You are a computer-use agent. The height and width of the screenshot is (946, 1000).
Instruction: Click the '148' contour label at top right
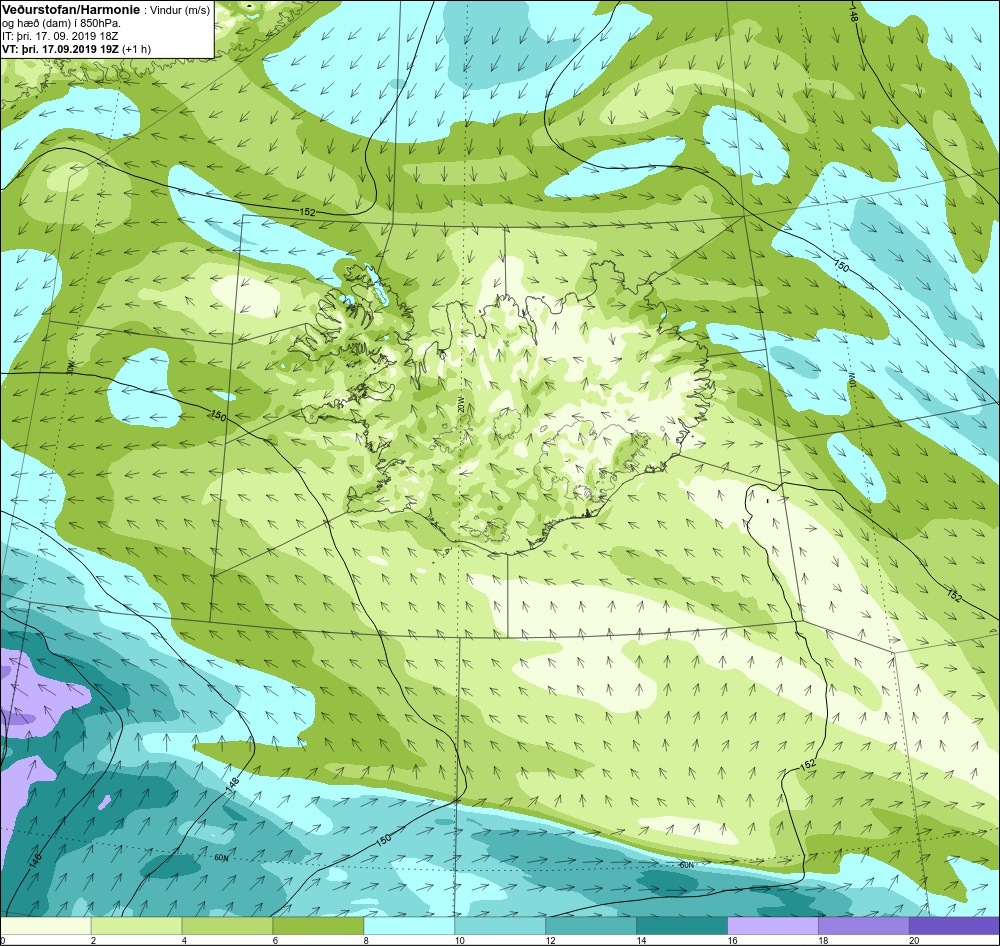coord(854,13)
